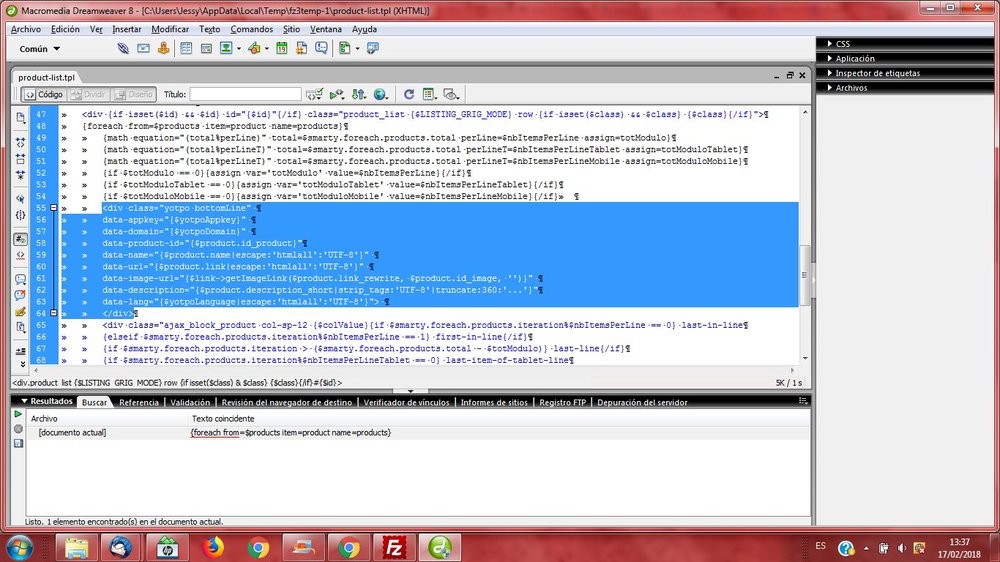Open the Registro FTP tab
Viewport: 1000px width, 562px height.
[x=562, y=403]
